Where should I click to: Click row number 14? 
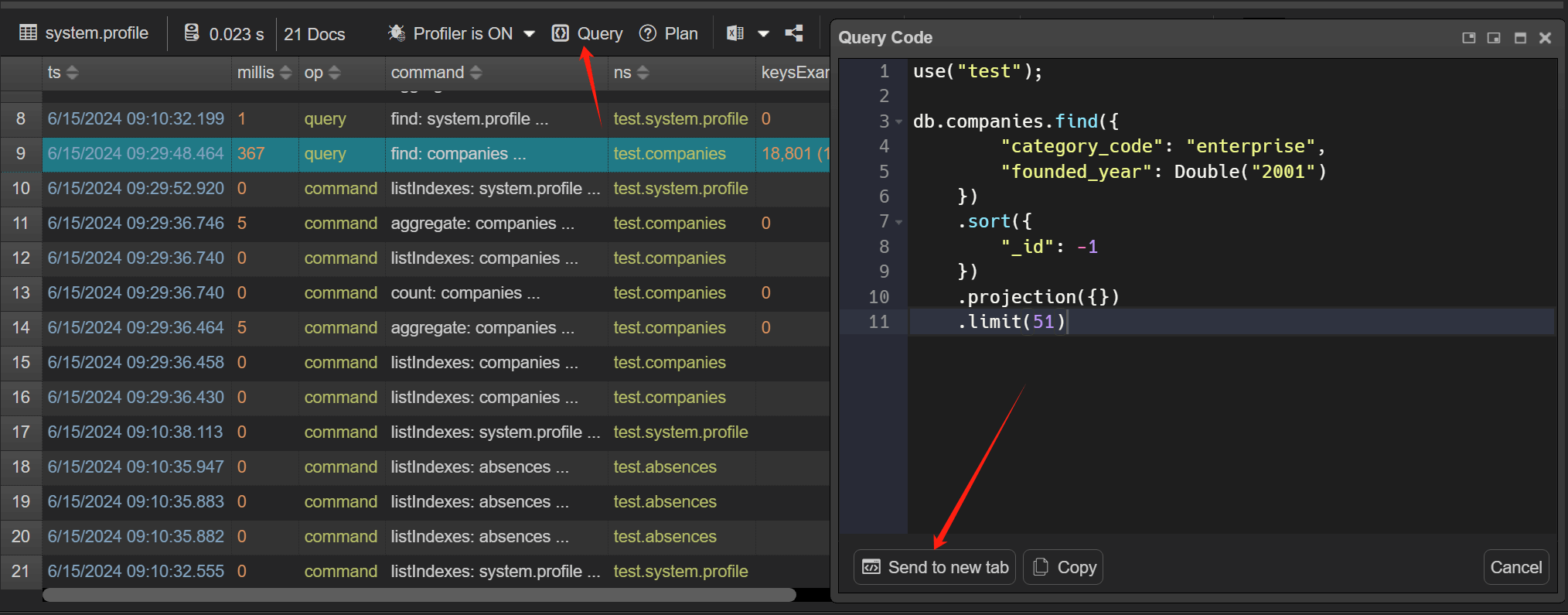[x=21, y=327]
